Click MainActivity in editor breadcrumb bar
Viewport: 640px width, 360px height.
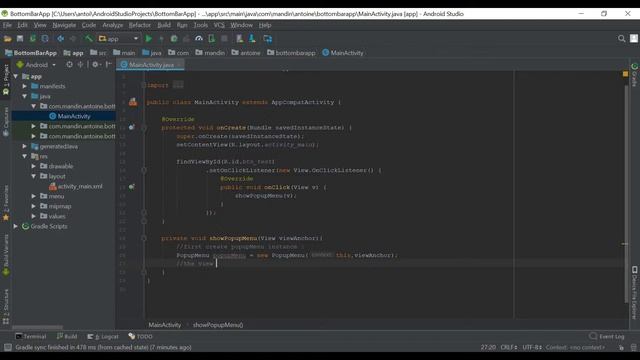164,325
